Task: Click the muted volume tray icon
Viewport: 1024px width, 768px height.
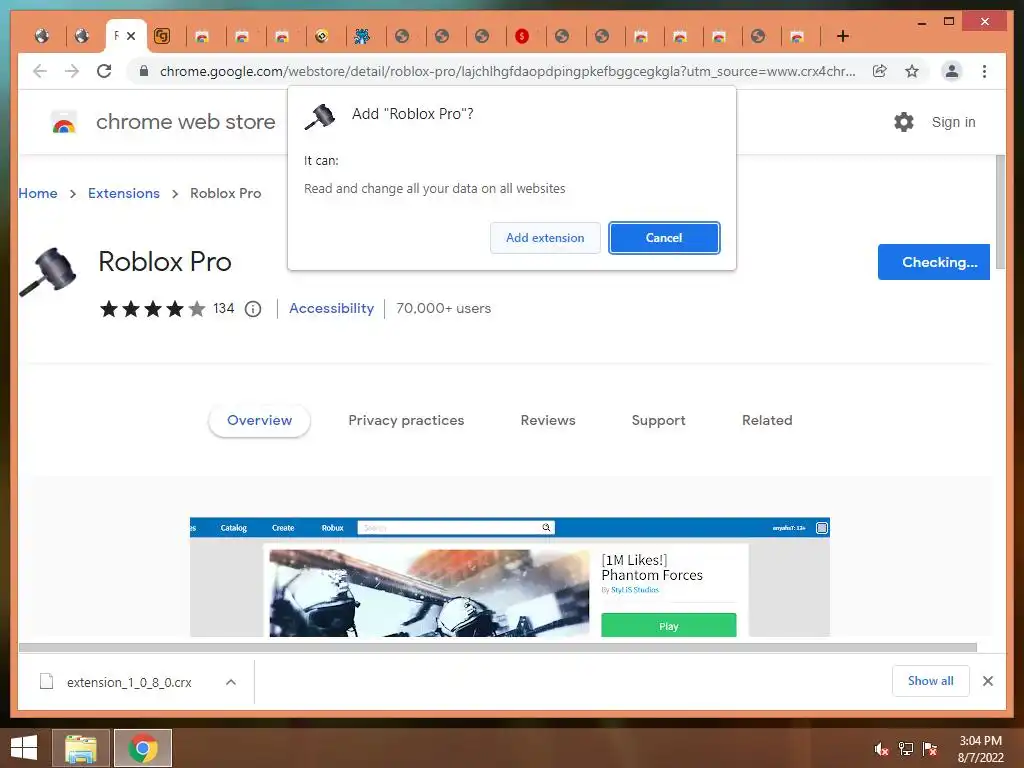Action: coord(881,749)
